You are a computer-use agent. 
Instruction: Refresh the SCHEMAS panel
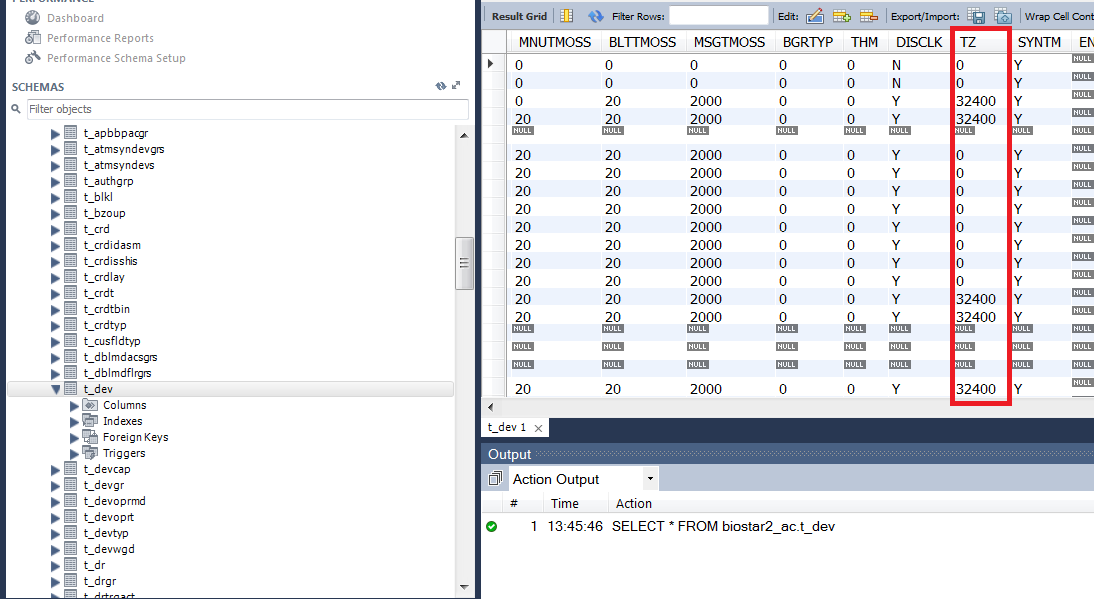click(x=440, y=87)
